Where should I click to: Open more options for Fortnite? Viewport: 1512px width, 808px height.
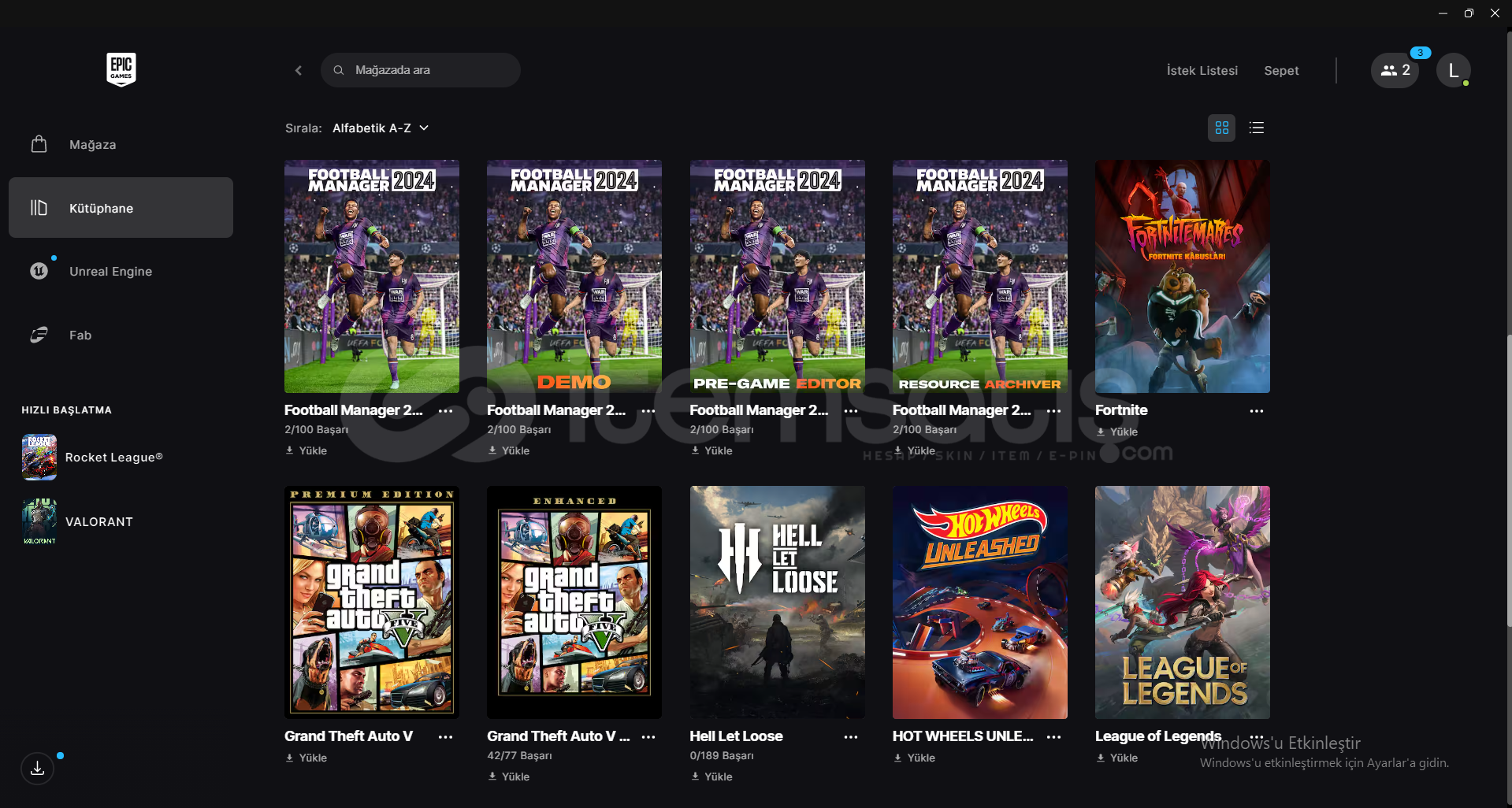[1257, 411]
